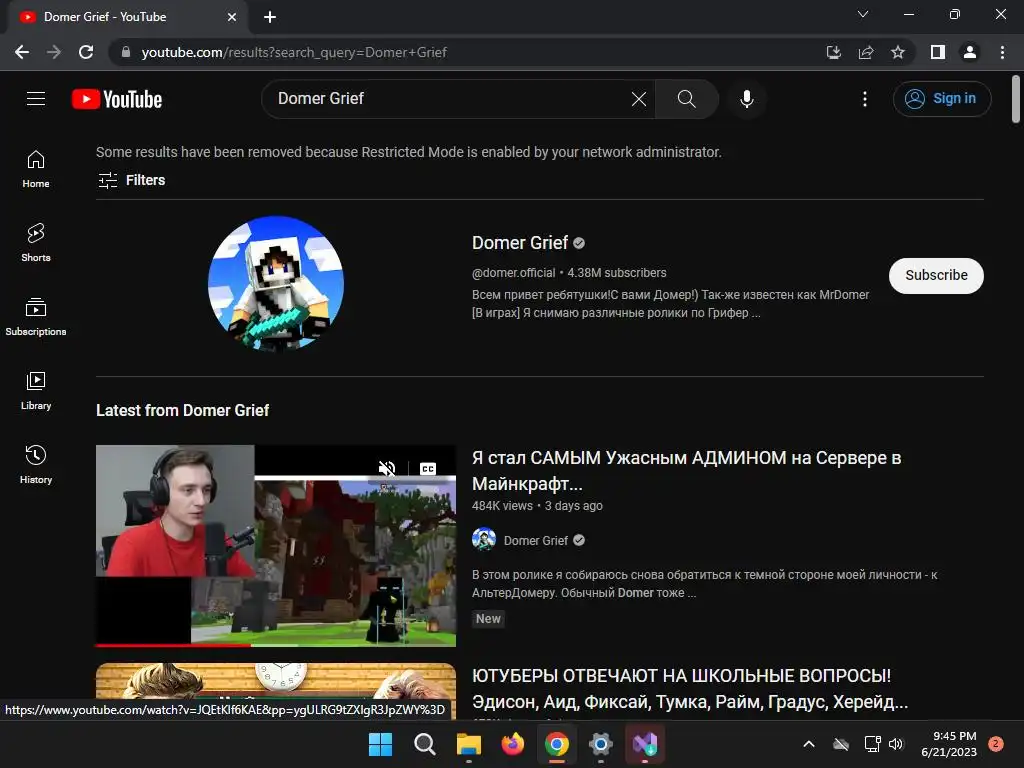Screen dimensions: 1024x768
Task: Click the address bar URL
Action: click(x=294, y=52)
